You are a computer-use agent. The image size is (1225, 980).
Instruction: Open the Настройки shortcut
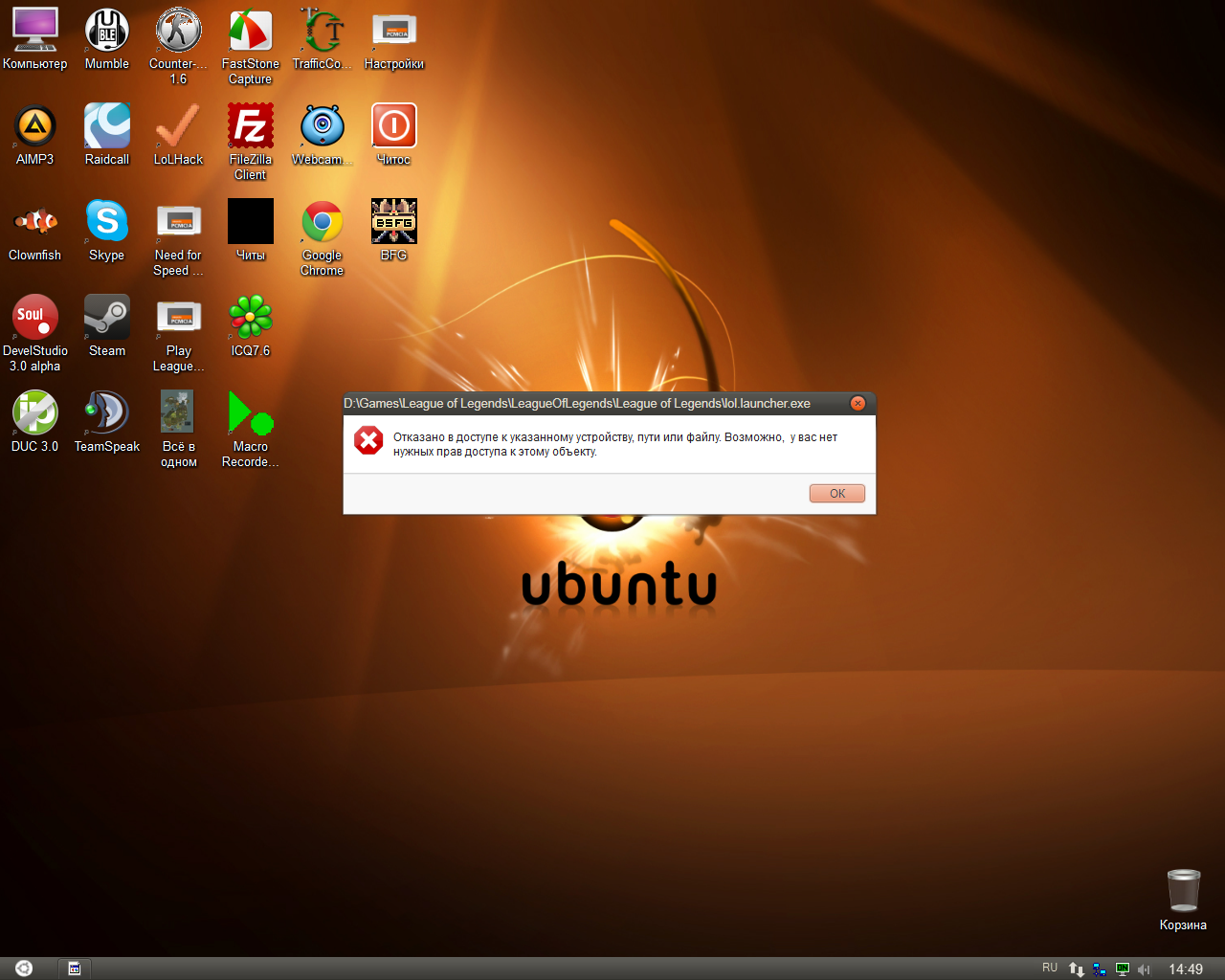click(394, 39)
